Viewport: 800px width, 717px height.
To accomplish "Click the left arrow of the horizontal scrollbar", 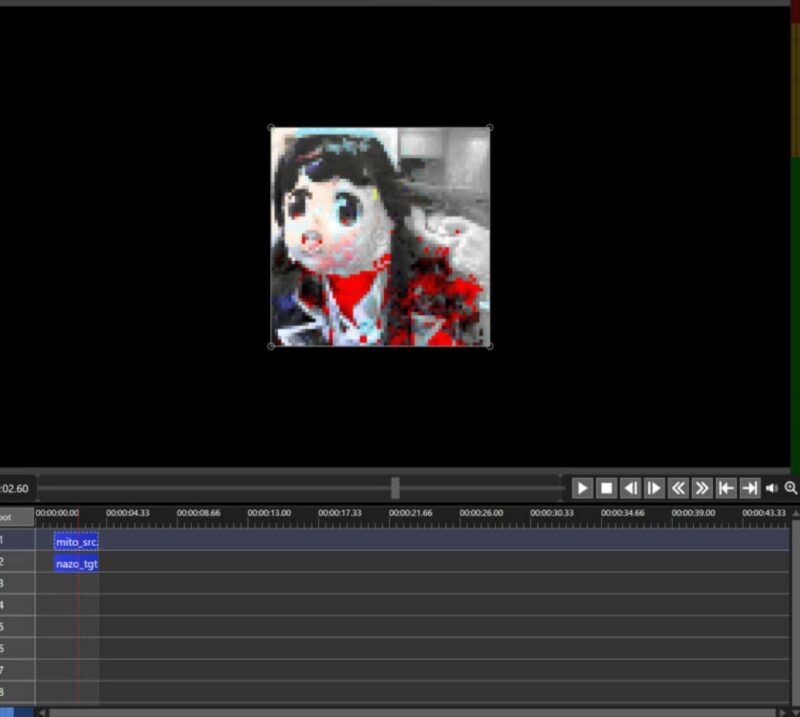I will pos(42,712).
